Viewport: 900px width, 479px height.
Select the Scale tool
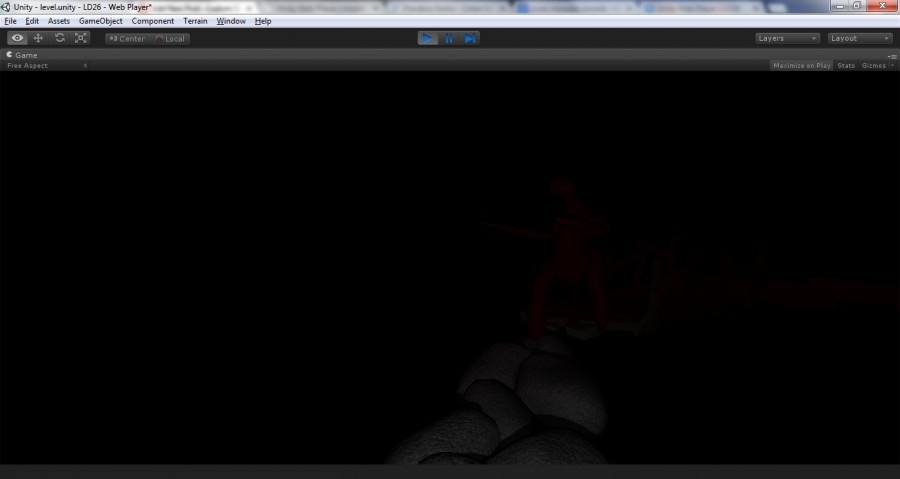[x=81, y=38]
